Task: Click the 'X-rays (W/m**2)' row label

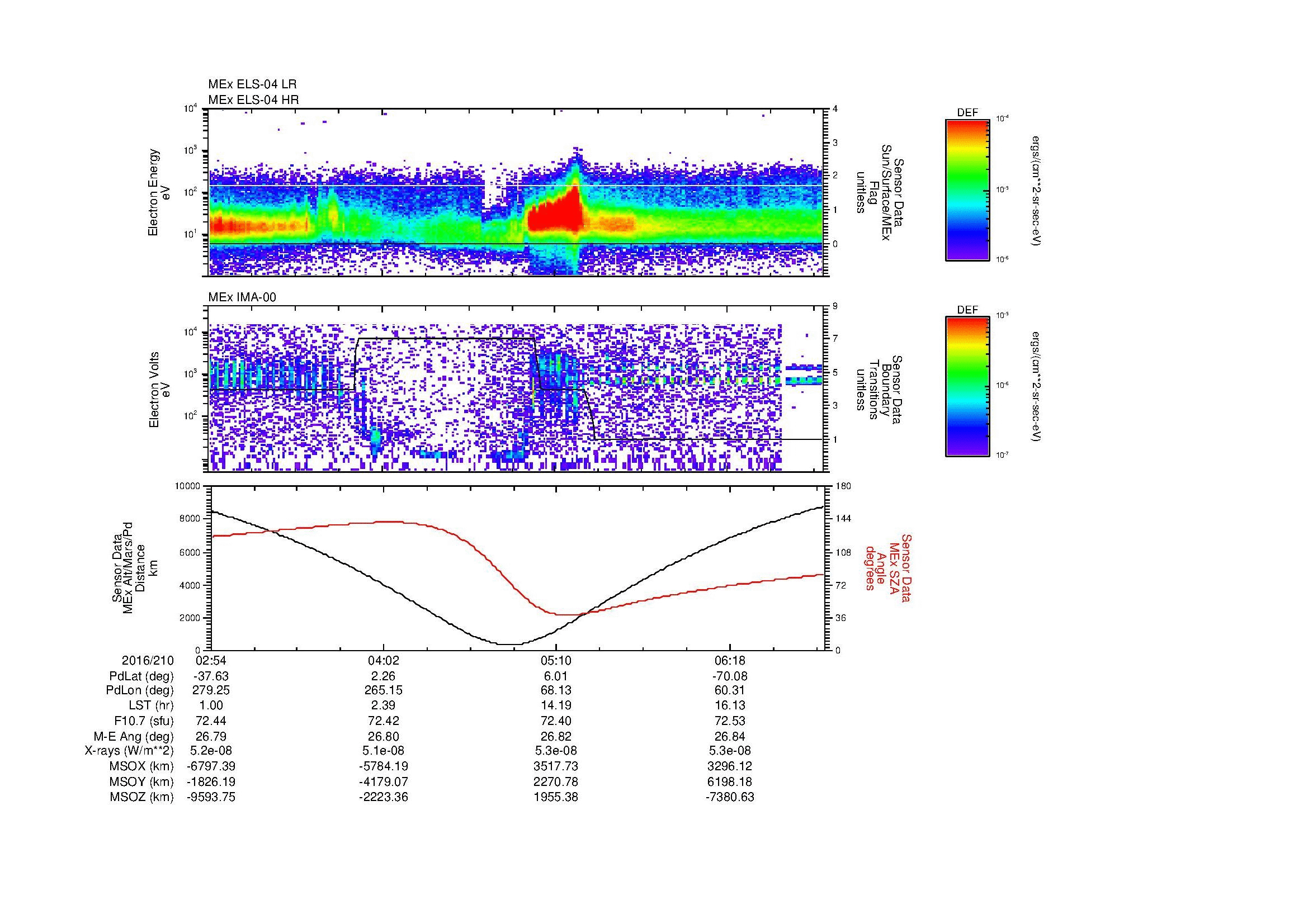Action: (129, 751)
